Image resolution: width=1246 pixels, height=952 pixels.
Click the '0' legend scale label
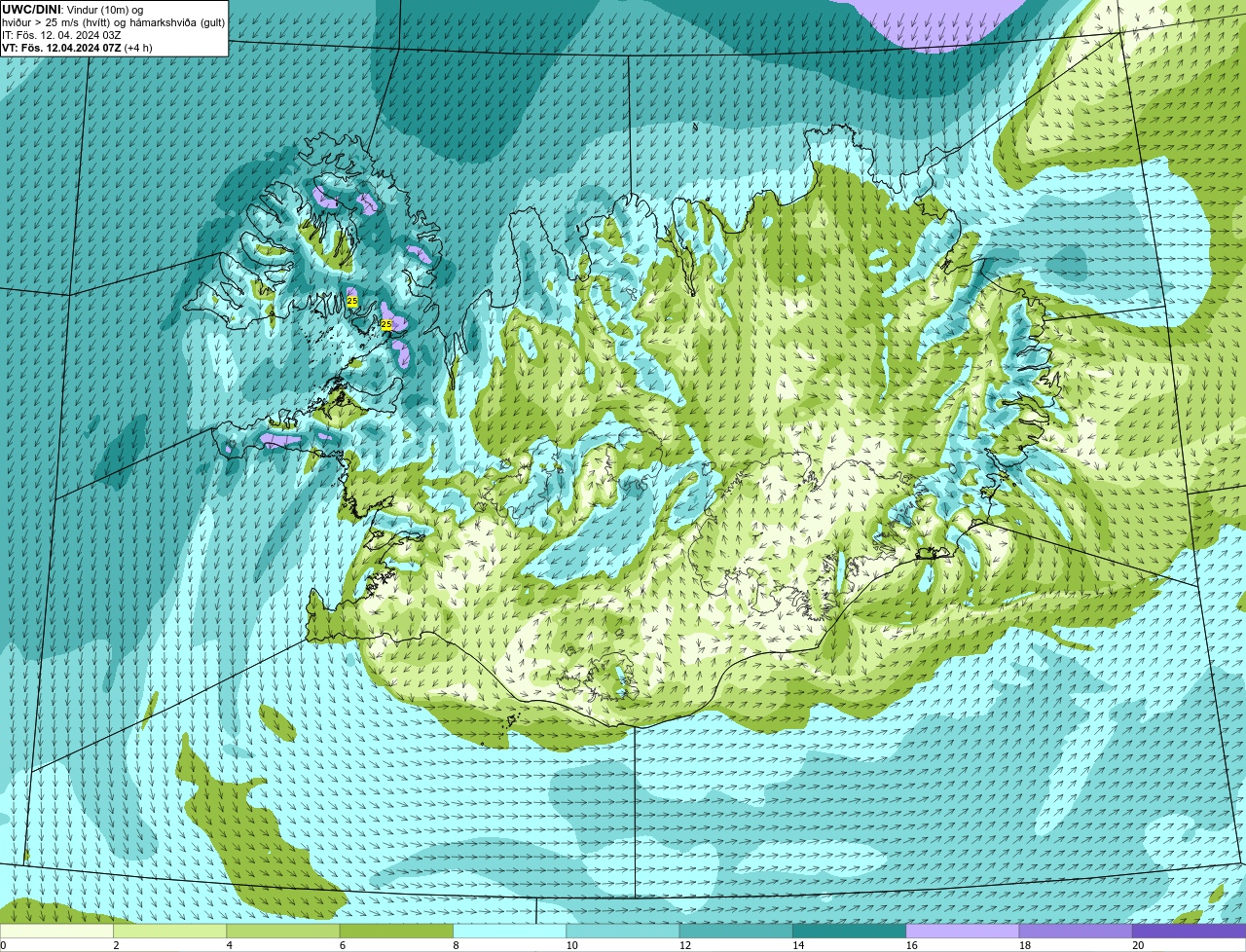3,945
